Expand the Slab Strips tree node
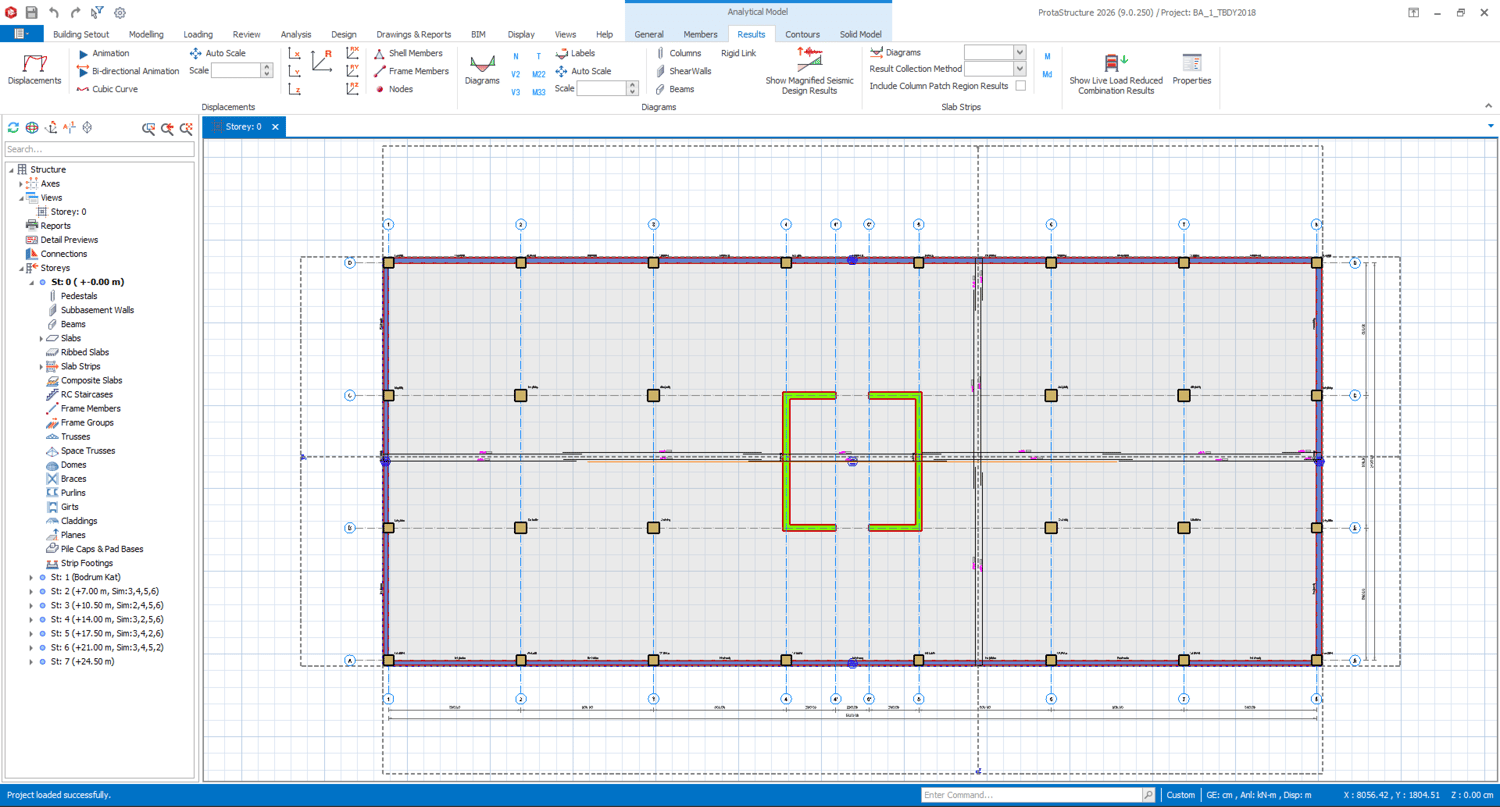The image size is (1500, 807). pos(41,366)
